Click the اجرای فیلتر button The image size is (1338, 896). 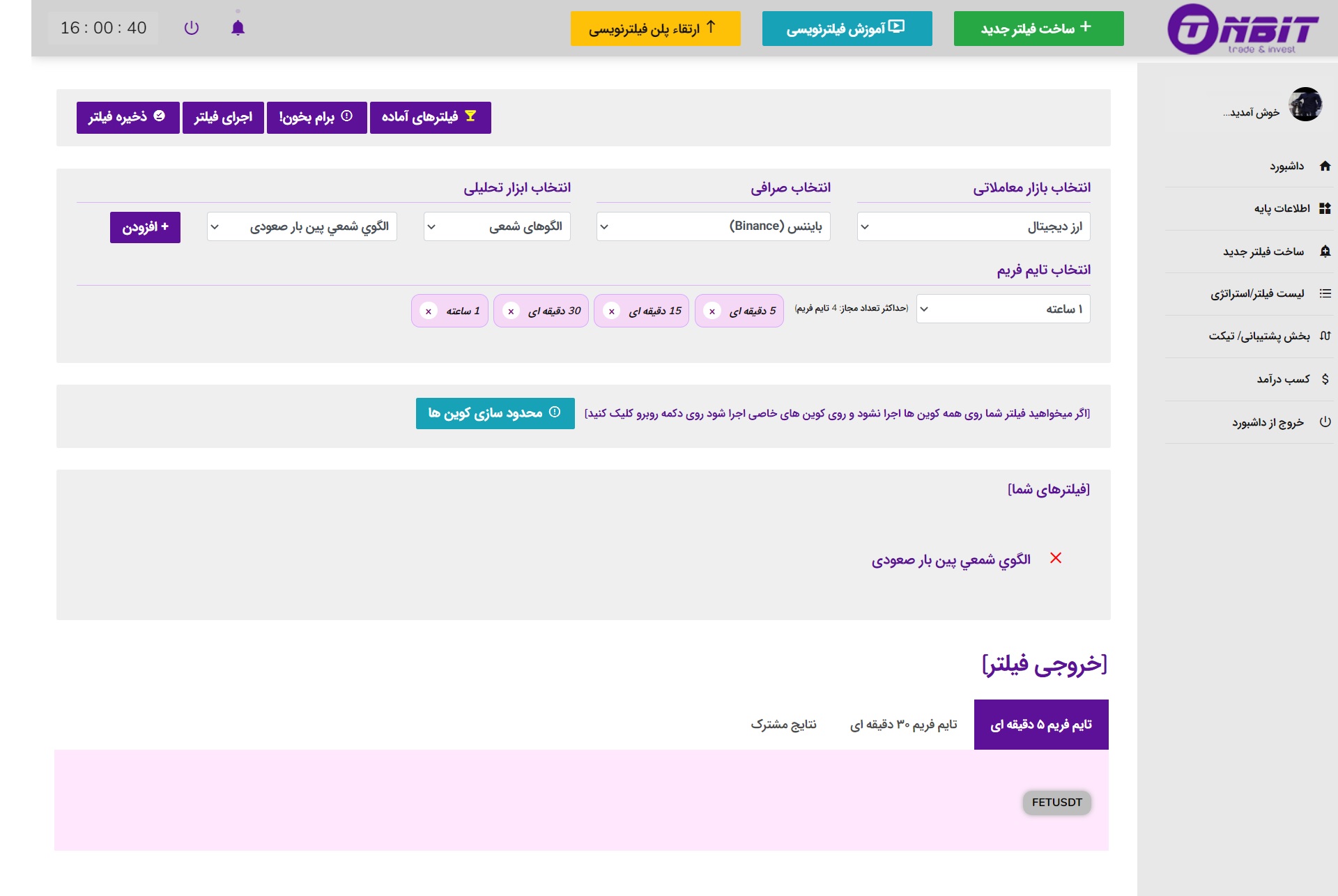click(223, 117)
